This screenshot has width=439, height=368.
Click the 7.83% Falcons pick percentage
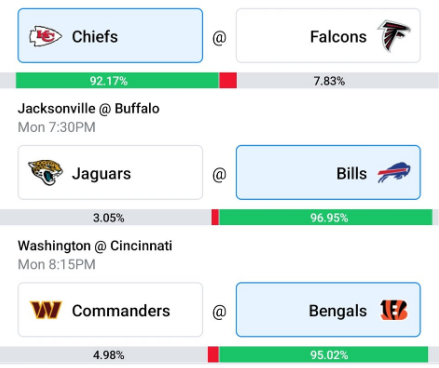click(x=329, y=81)
